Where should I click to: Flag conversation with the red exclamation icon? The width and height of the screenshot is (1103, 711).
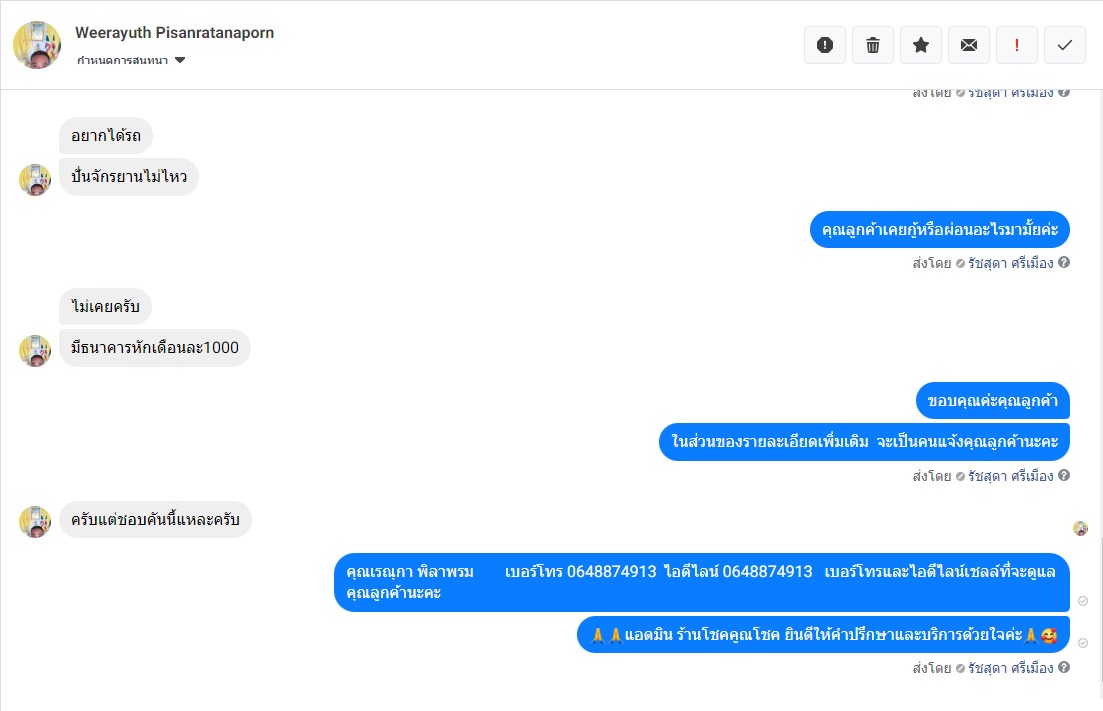[1016, 46]
